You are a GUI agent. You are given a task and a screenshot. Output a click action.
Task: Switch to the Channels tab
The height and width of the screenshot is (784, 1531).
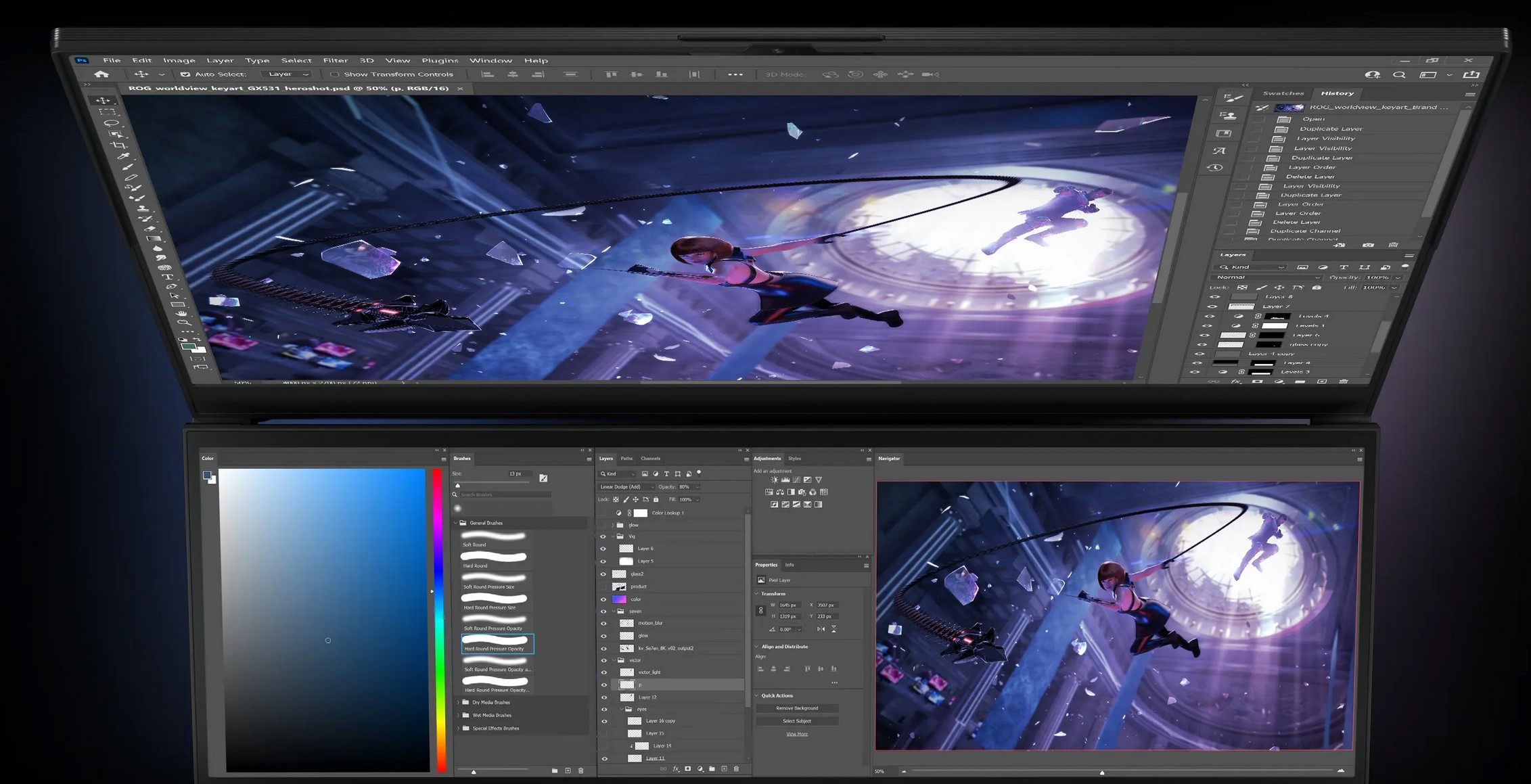650,459
